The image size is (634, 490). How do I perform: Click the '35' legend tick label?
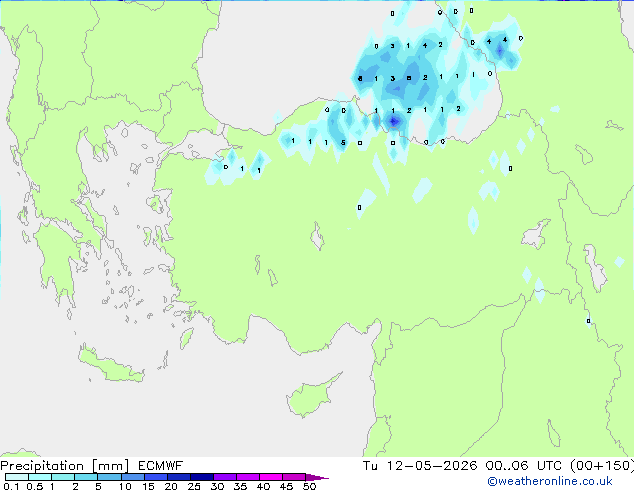click(240, 486)
